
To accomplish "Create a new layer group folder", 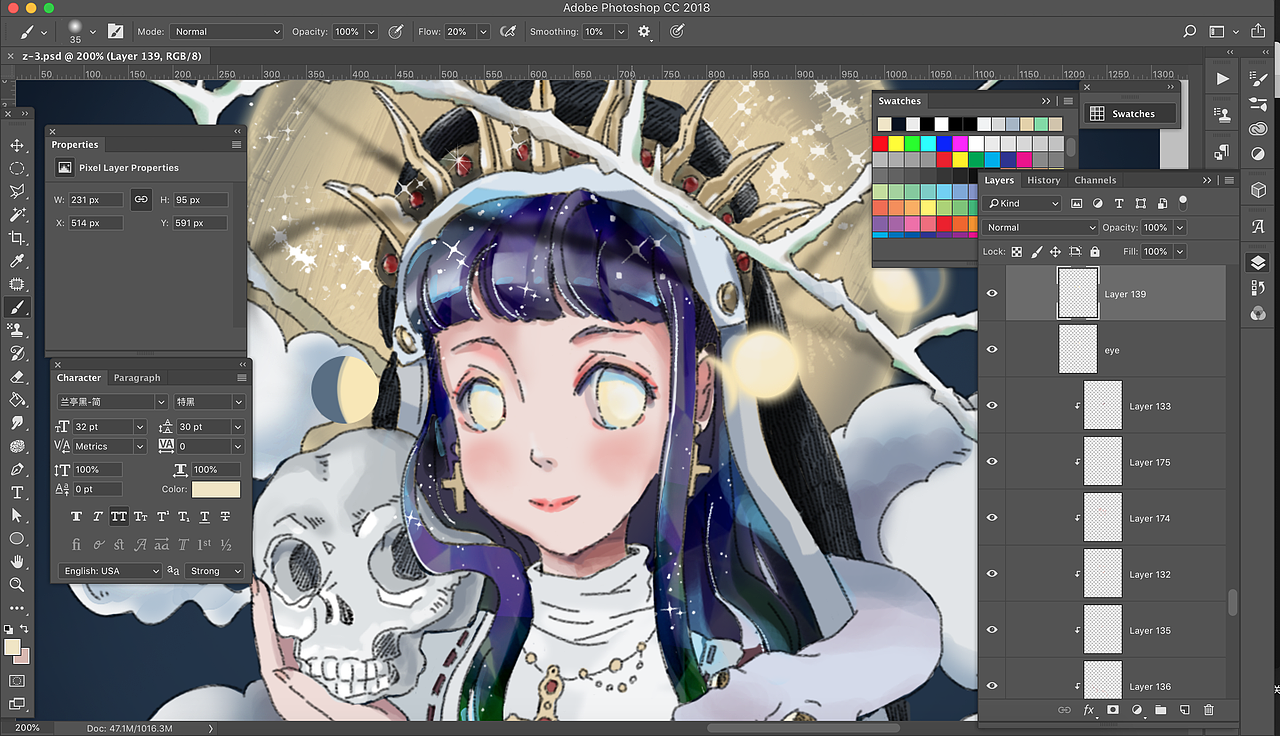I will (1160, 710).
